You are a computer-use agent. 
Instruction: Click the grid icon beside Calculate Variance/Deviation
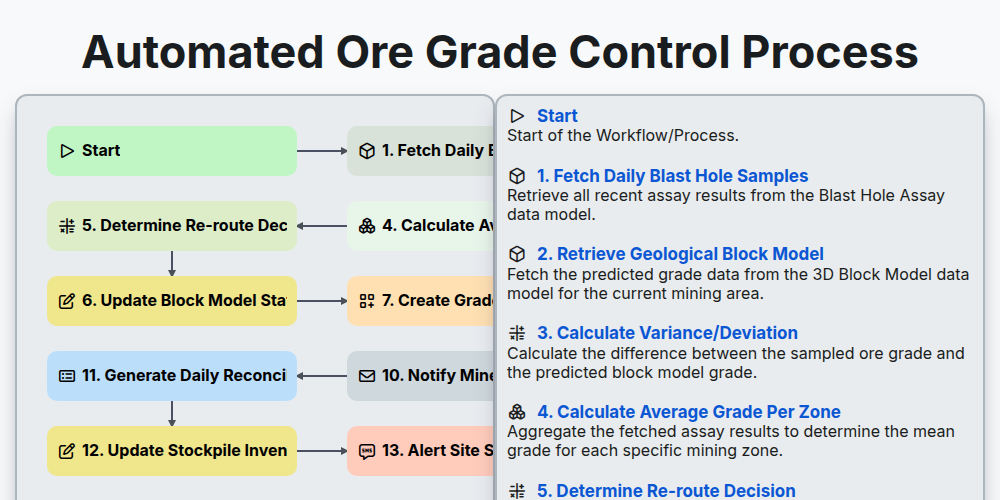(517, 333)
